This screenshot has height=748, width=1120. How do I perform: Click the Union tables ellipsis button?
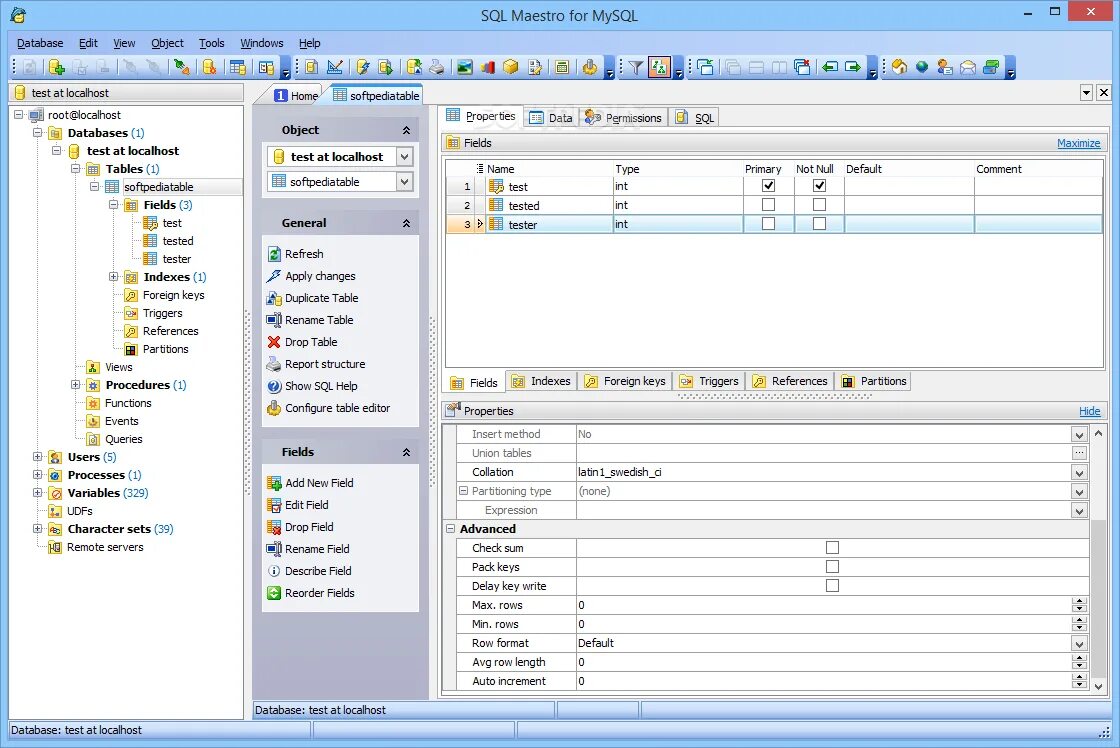click(x=1079, y=453)
